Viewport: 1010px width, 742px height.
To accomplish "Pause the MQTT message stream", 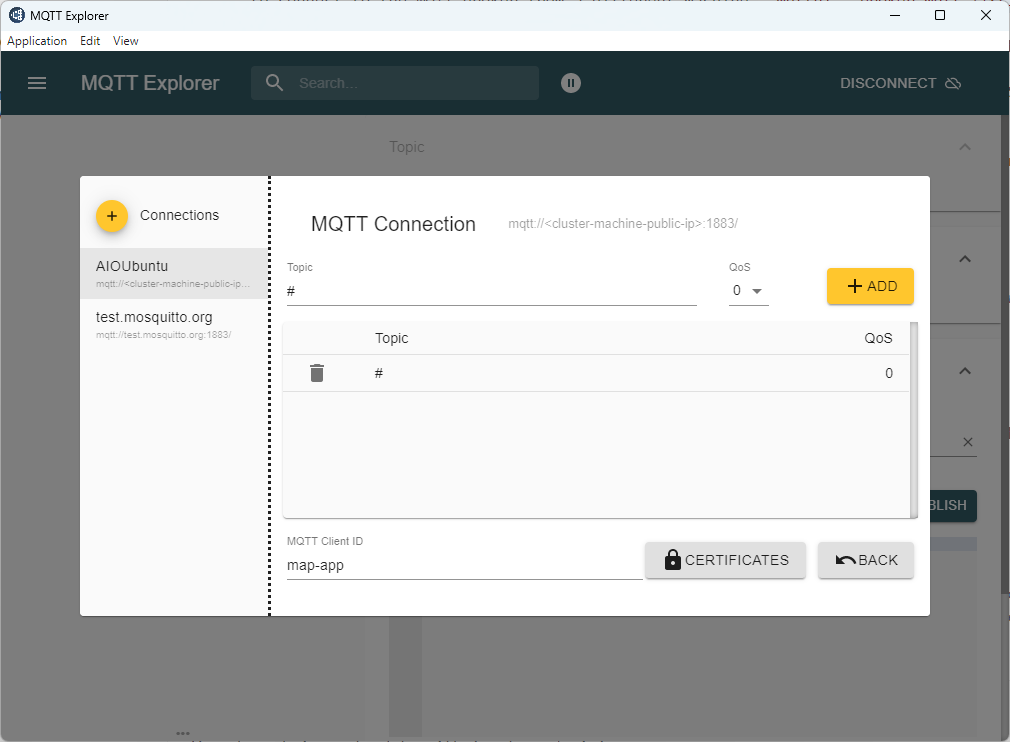I will pyautogui.click(x=570, y=83).
